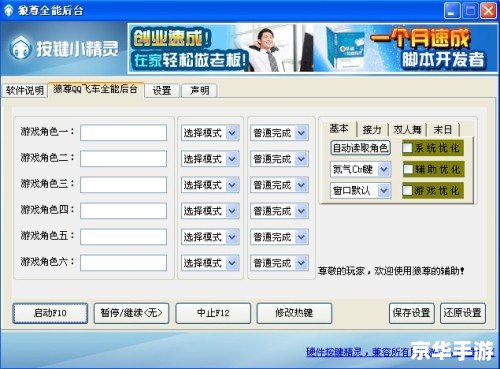Click the 保存设置 button
The image size is (500, 369).
point(412,313)
